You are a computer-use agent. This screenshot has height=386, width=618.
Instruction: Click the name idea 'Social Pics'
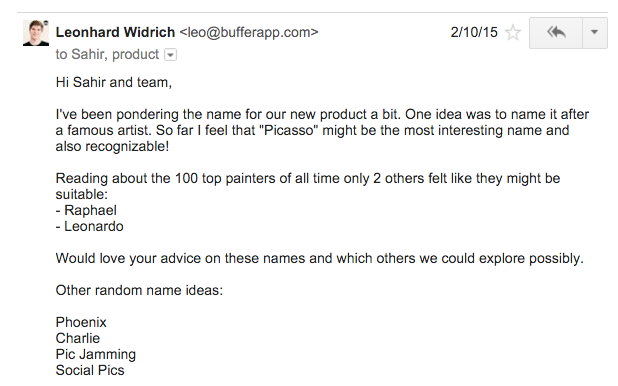click(x=90, y=371)
